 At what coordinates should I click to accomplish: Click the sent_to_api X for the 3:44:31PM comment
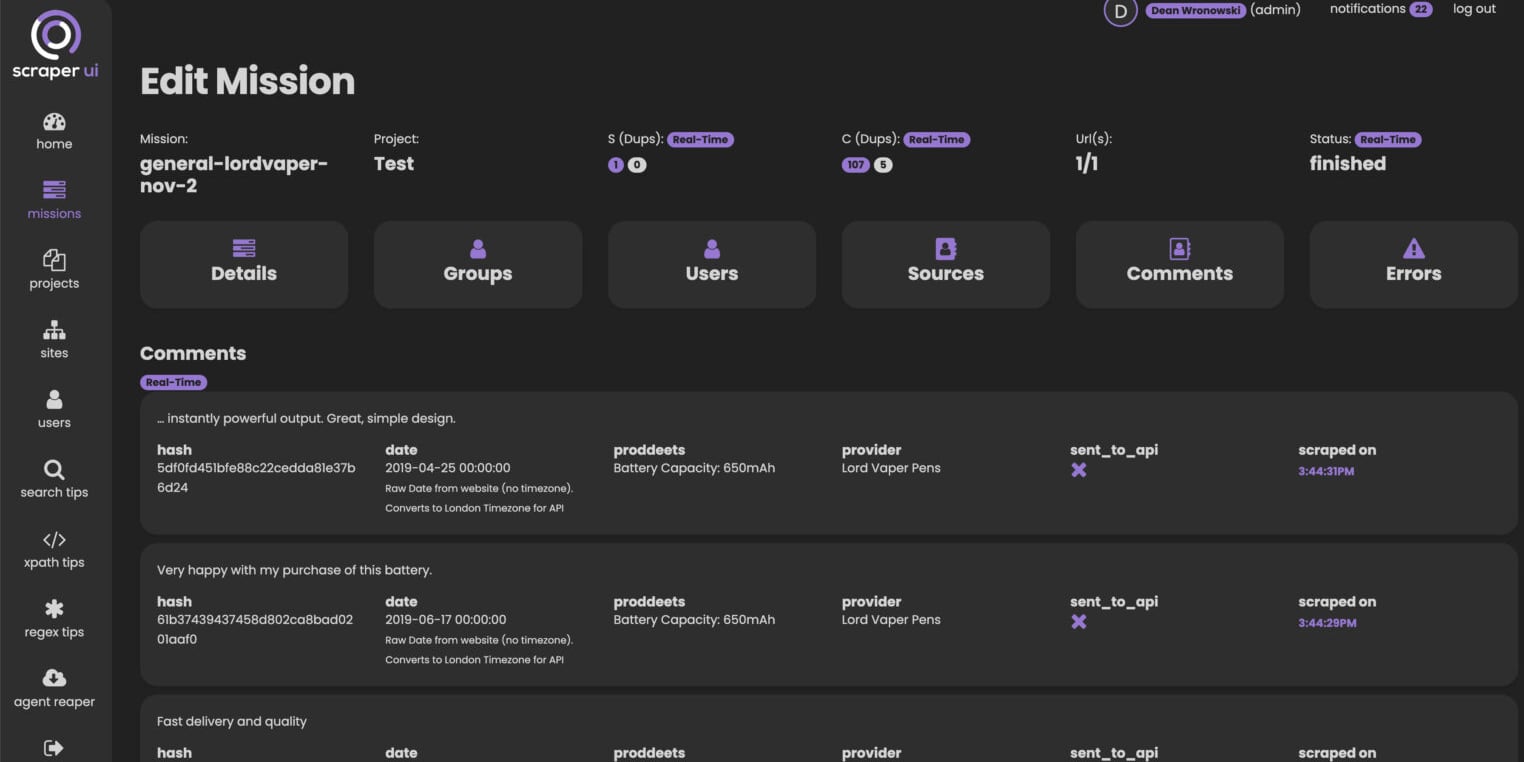(1079, 469)
